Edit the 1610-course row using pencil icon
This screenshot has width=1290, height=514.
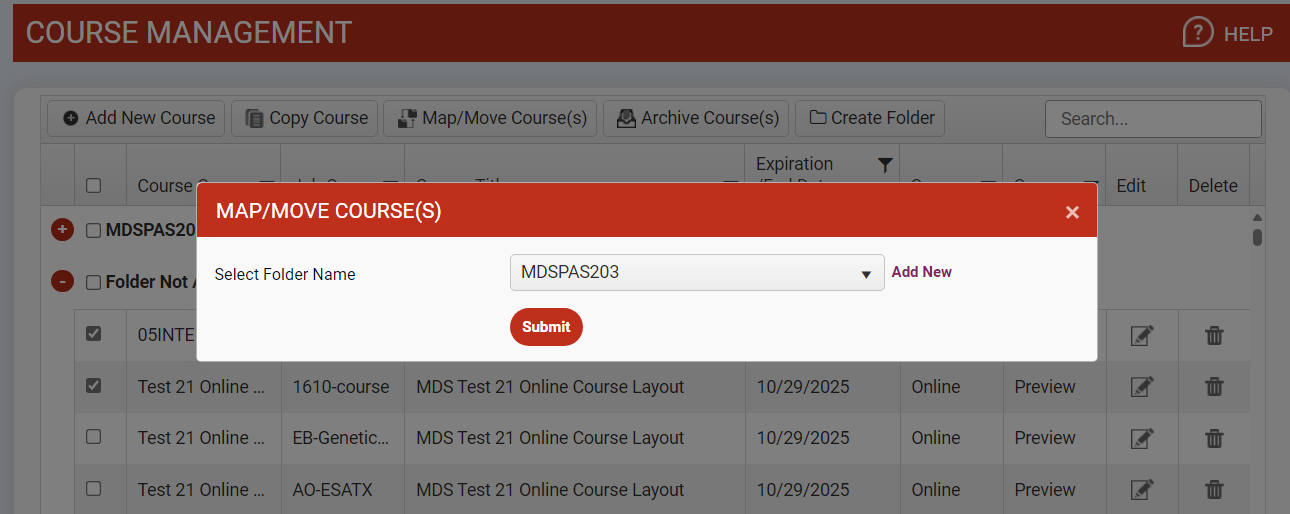click(1141, 387)
